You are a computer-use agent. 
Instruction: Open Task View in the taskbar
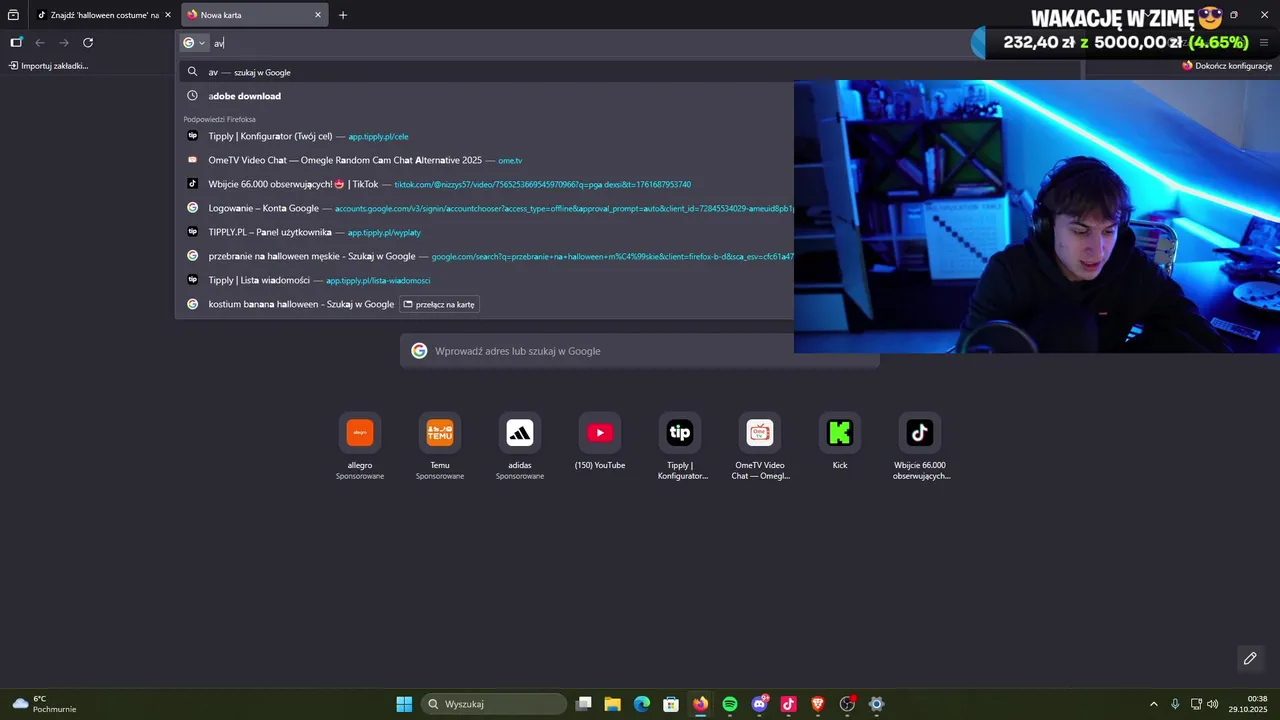pyautogui.click(x=584, y=704)
